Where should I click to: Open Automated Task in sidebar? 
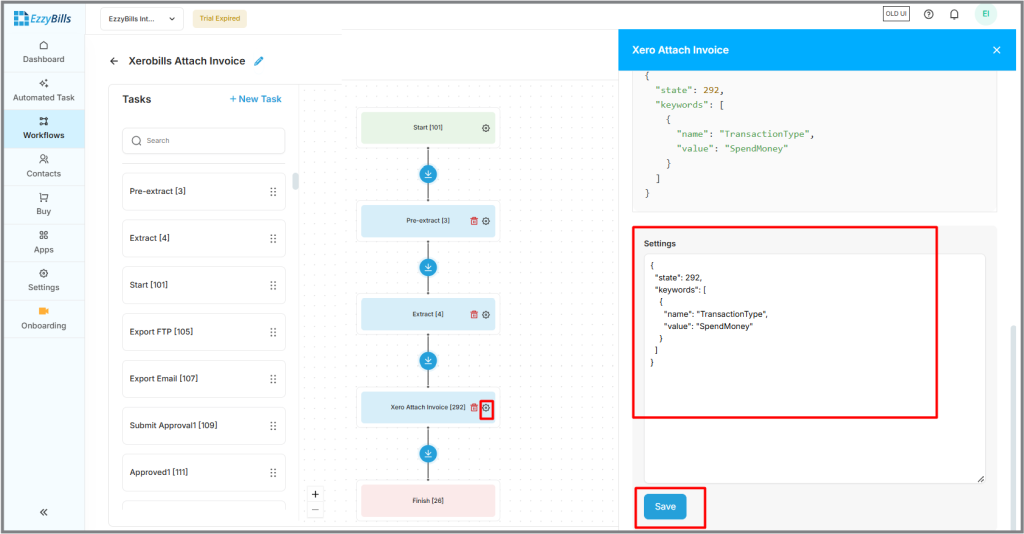click(x=44, y=90)
